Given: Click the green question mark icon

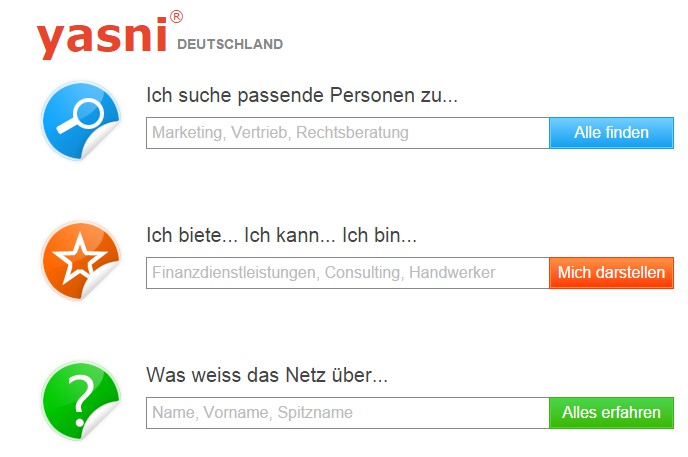Looking at the screenshot, I should click(77, 397).
